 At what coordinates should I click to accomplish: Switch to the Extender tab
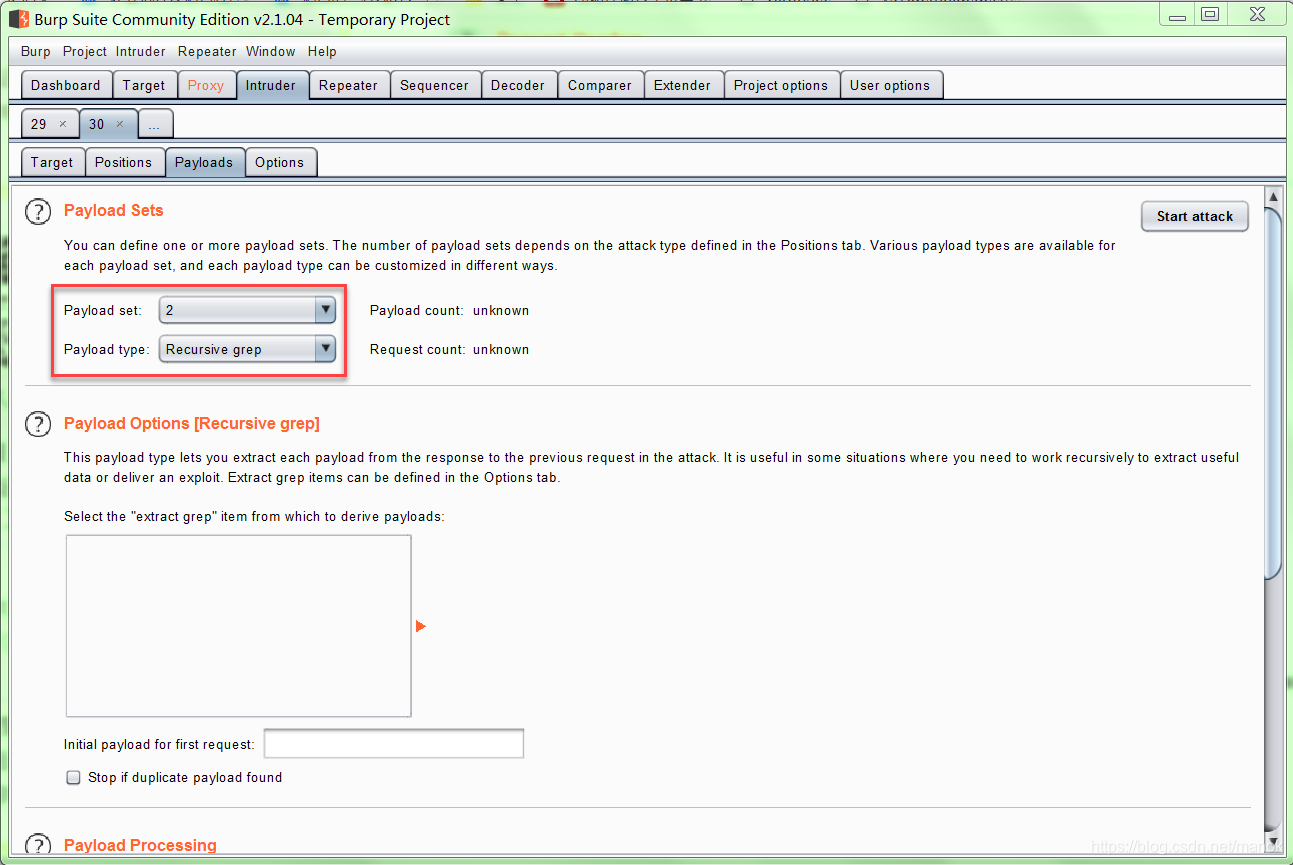[682, 85]
